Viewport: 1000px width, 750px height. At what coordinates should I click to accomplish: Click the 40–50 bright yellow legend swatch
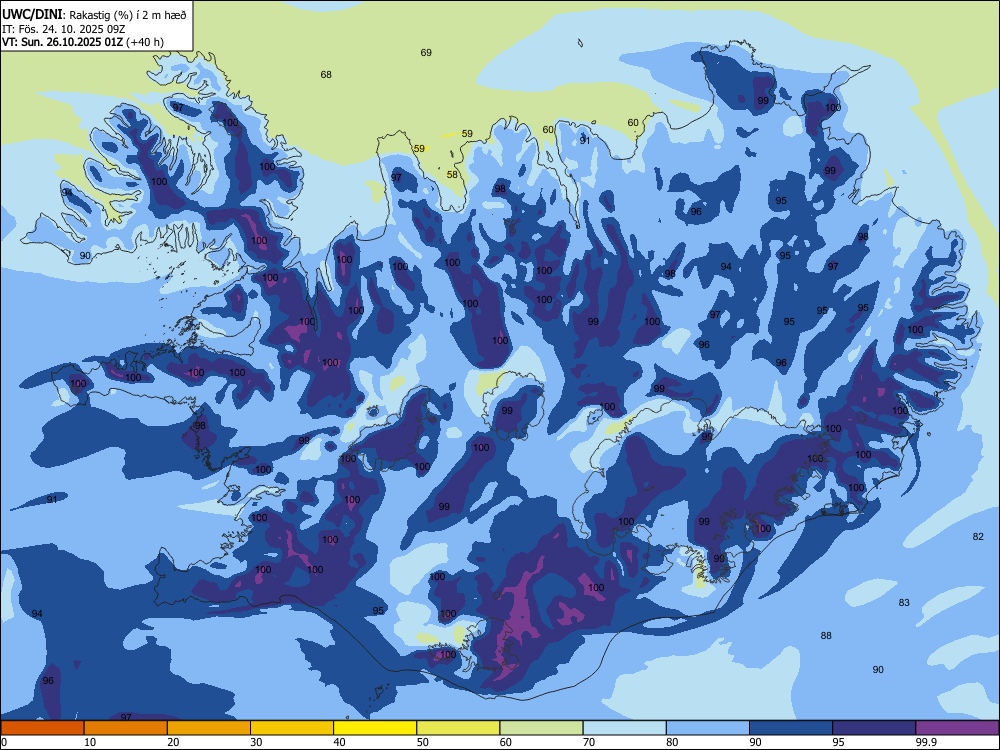pyautogui.click(x=375, y=728)
